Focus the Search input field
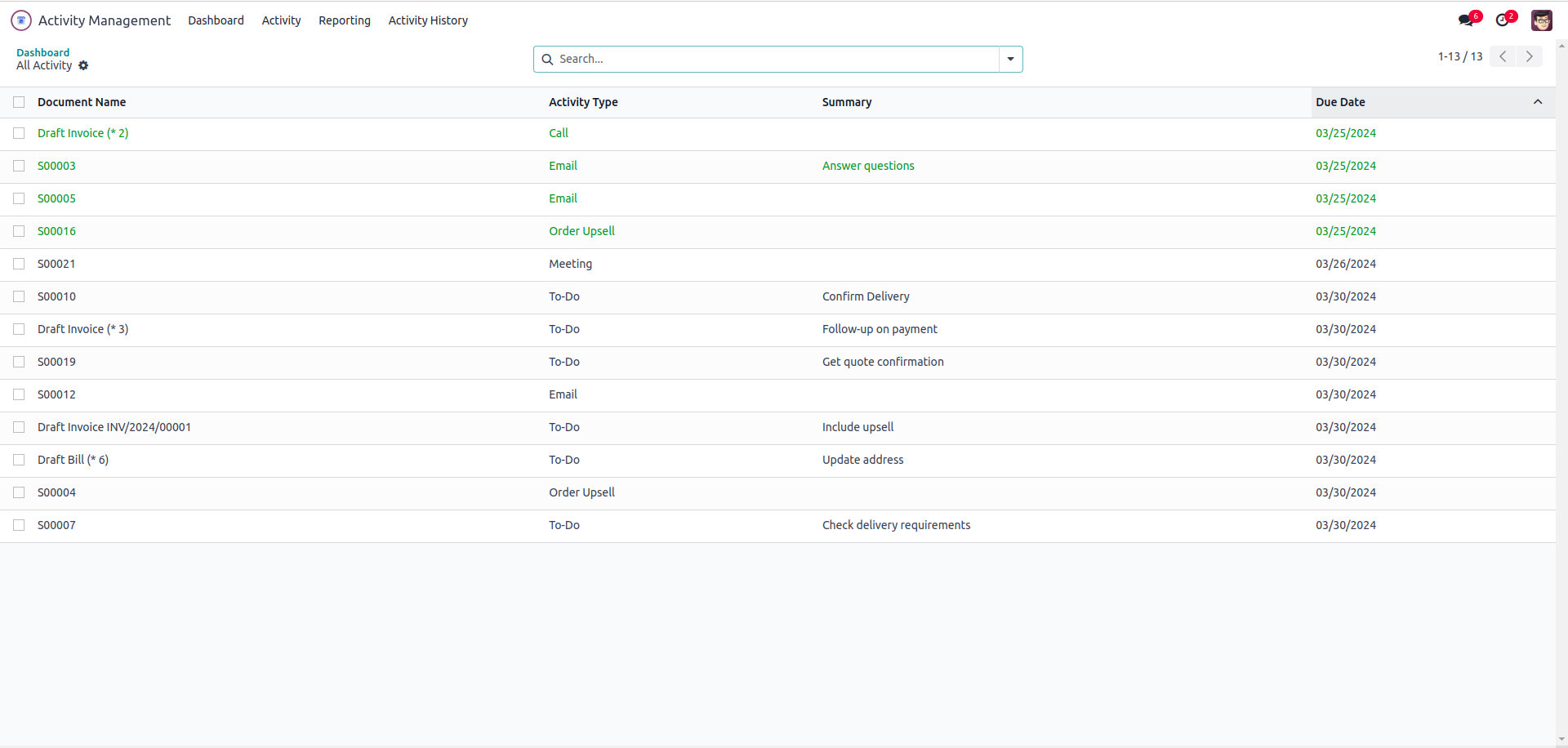1568x748 pixels. [776, 60]
